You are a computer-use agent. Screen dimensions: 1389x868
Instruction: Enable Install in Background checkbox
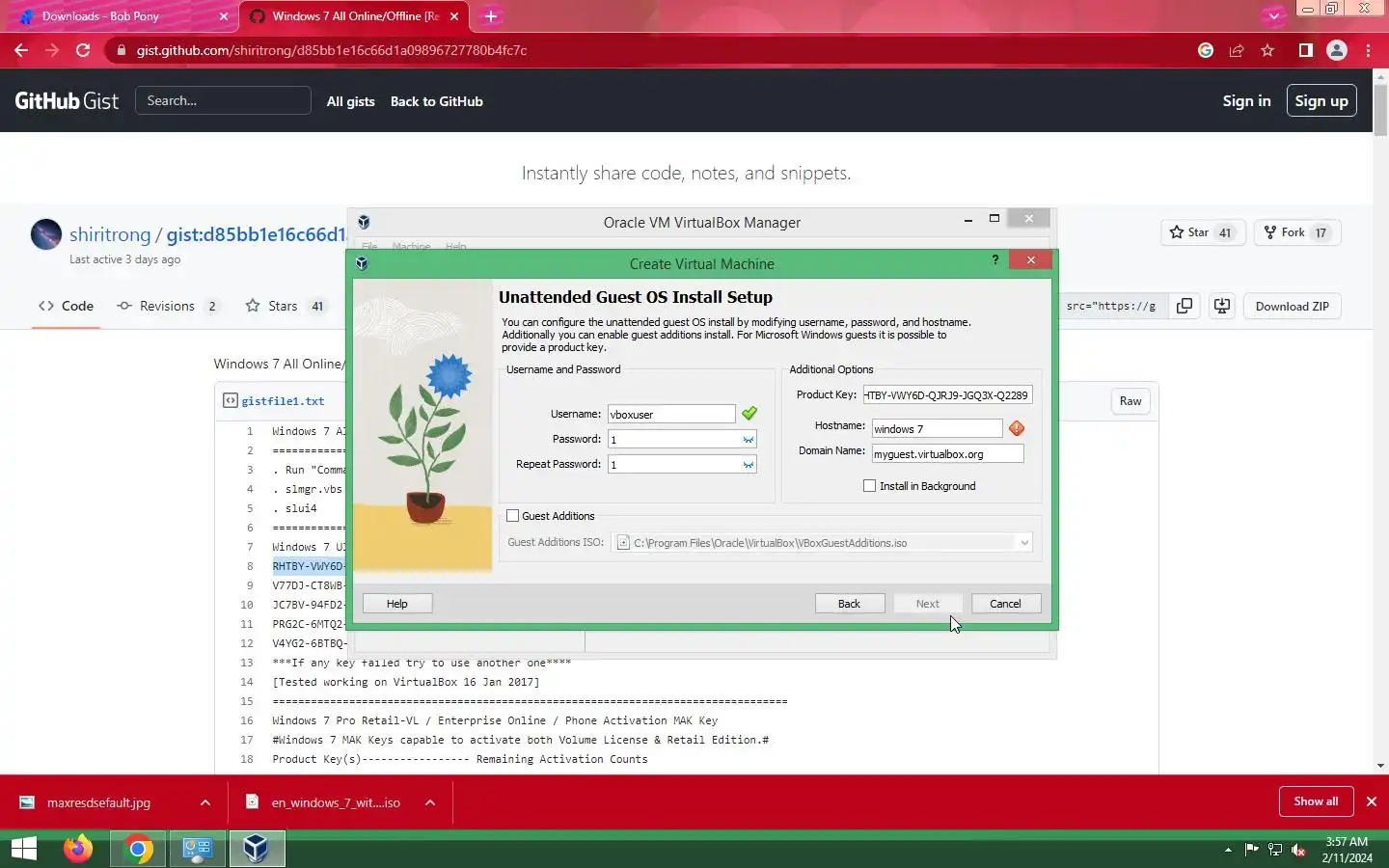coord(869,486)
